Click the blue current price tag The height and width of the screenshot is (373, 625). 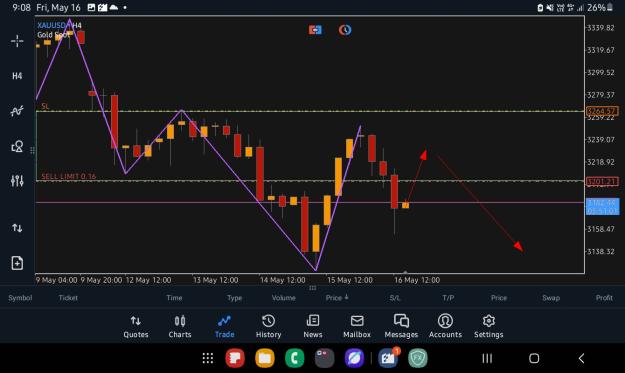602,206
